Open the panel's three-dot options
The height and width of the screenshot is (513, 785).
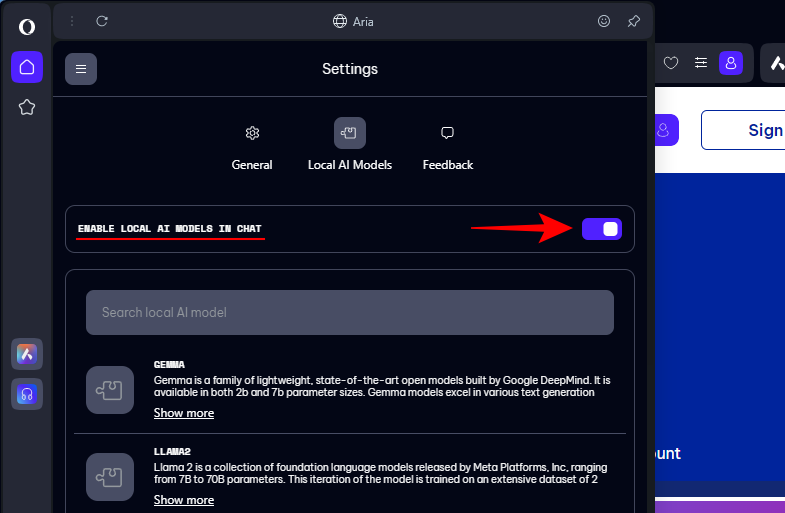click(x=72, y=21)
